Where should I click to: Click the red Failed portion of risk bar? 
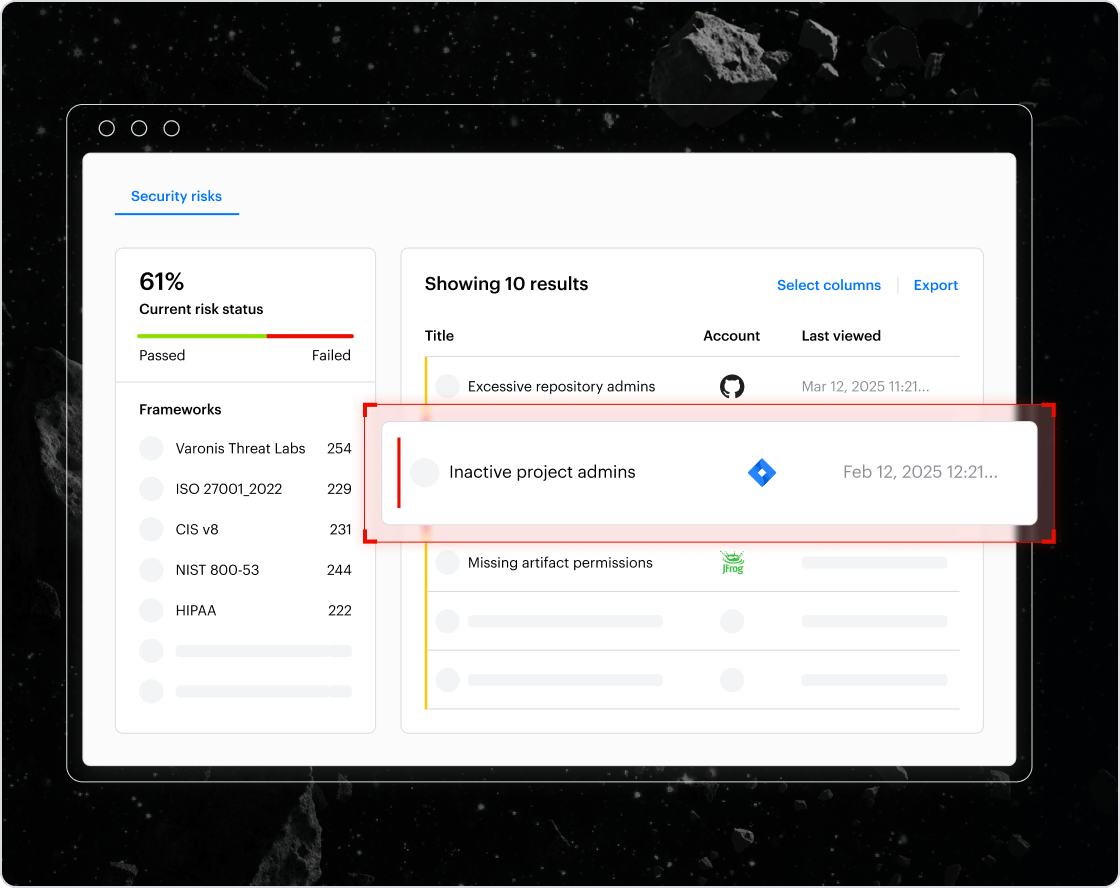tap(310, 336)
